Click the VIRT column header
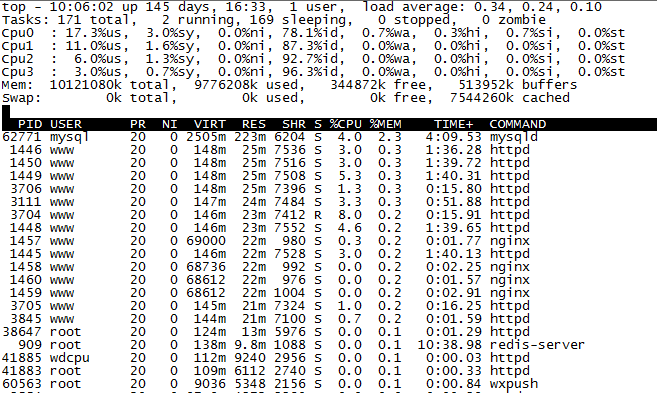 point(210,124)
